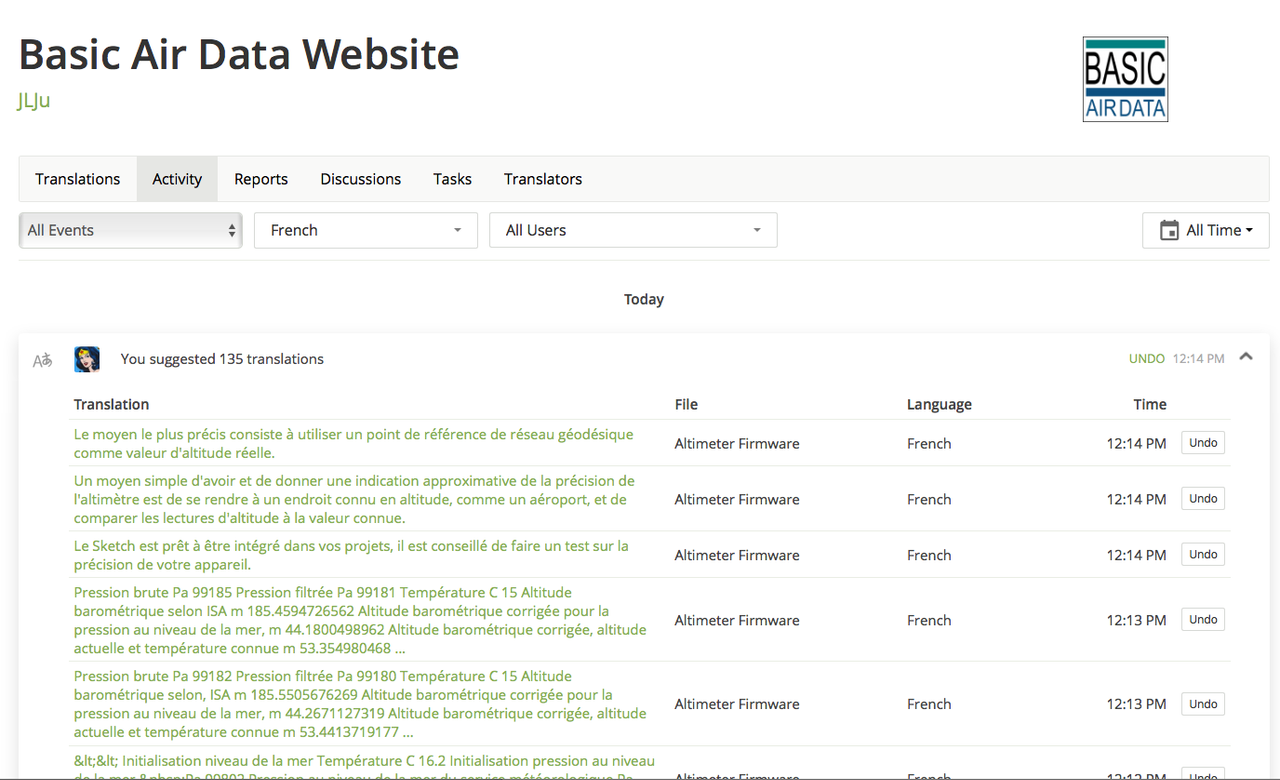Click the calendar icon in All Time

coord(1168,230)
